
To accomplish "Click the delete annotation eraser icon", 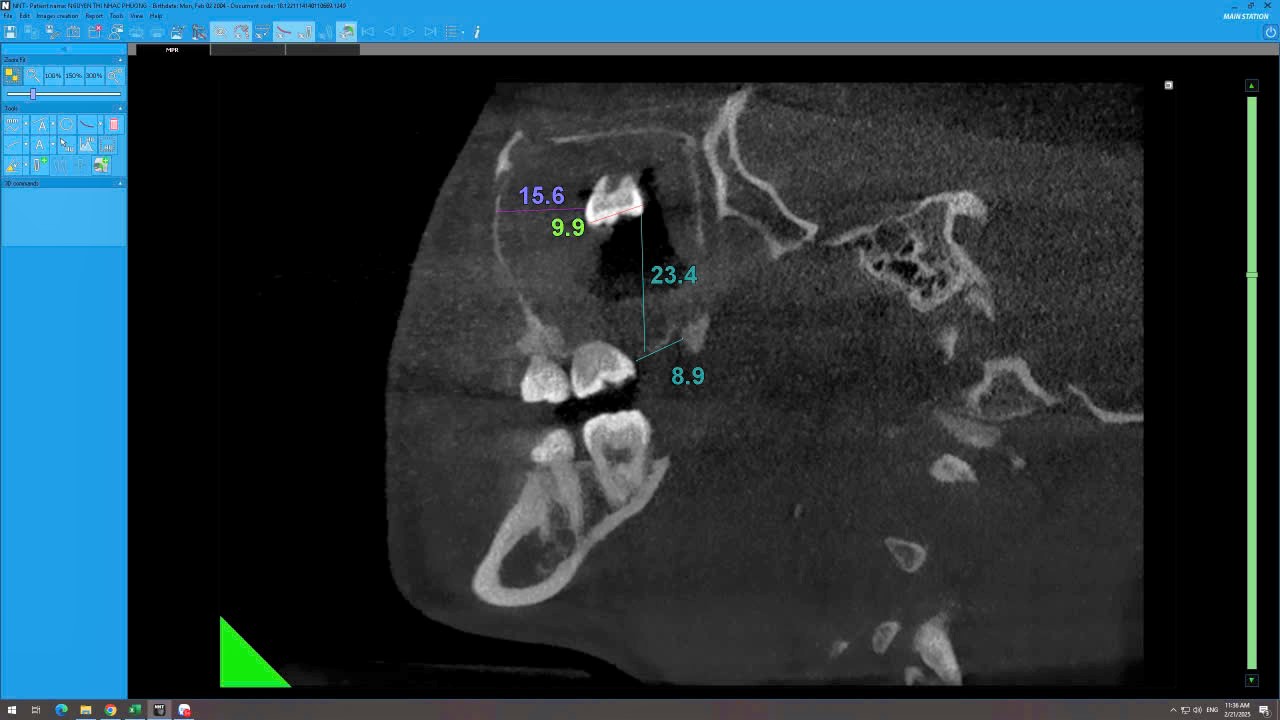I will (x=114, y=125).
